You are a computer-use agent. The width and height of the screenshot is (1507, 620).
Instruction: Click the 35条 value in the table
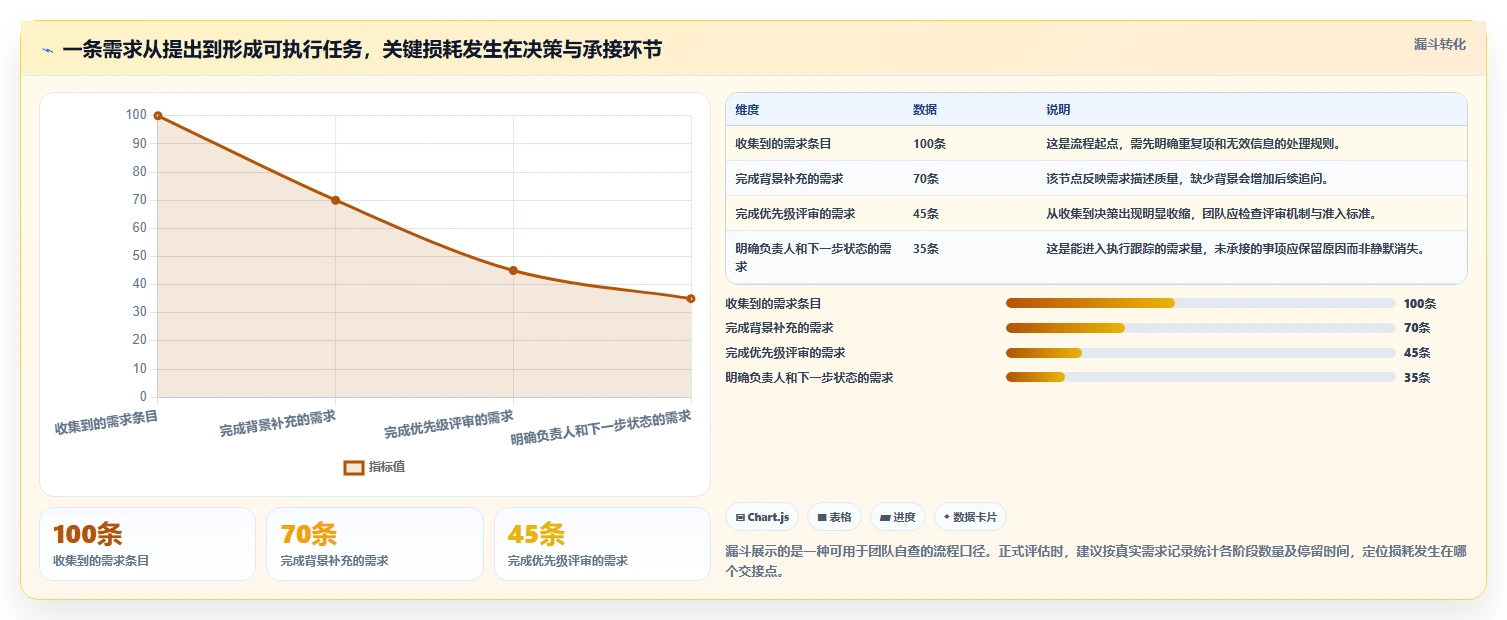pyautogui.click(x=926, y=249)
